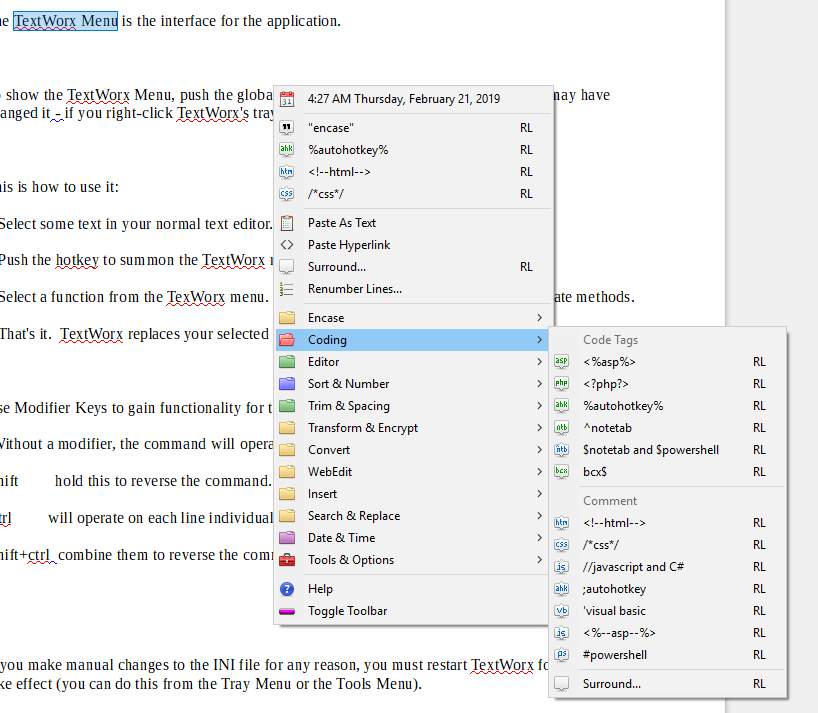818x713 pixels.
Task: Click the numbered list icon for Renumber Lines
Action: [x=287, y=289]
